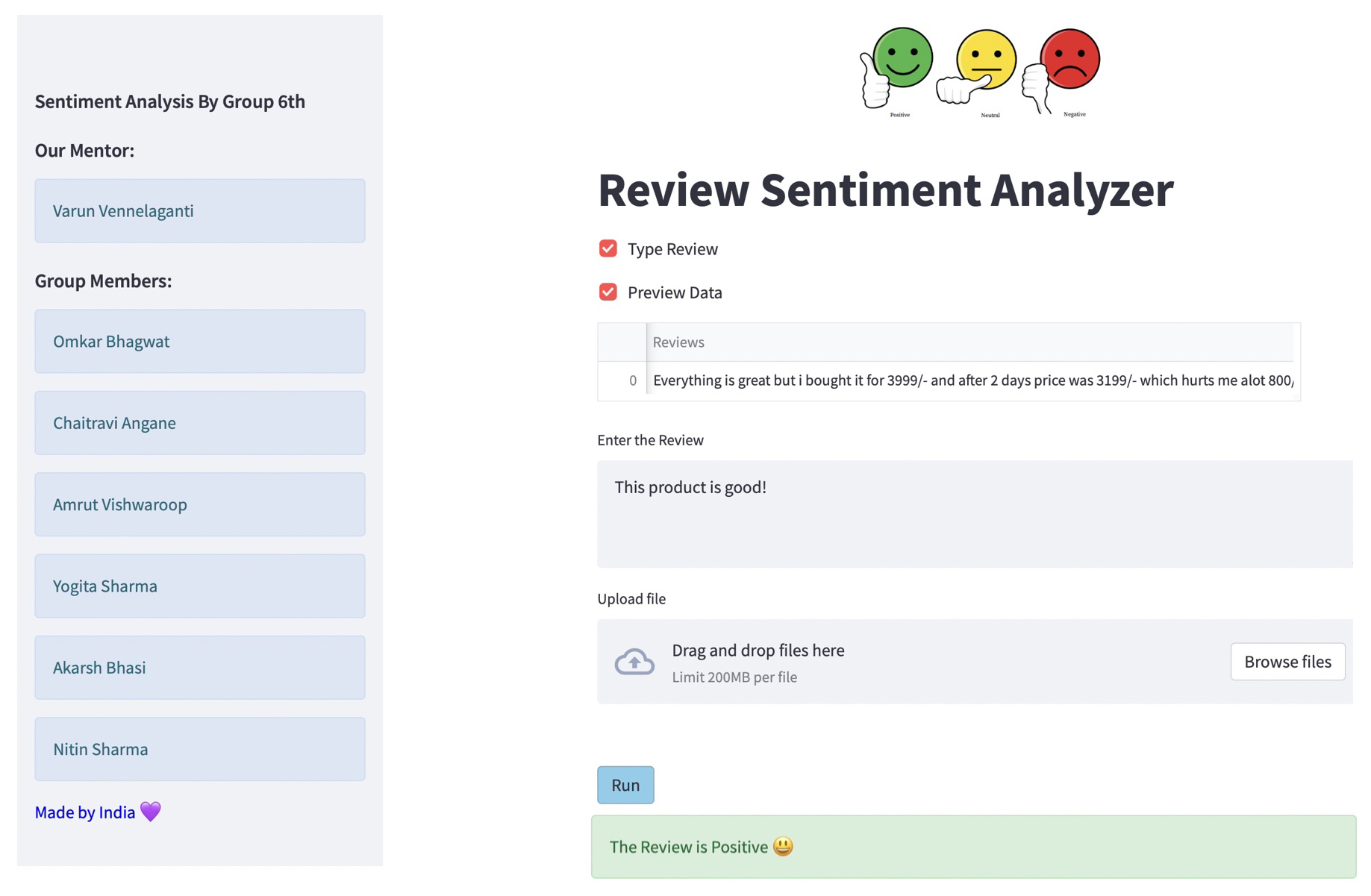Screen dimensions: 1371x896
Task: Click Browse files to upload a review file
Action: tap(1287, 662)
